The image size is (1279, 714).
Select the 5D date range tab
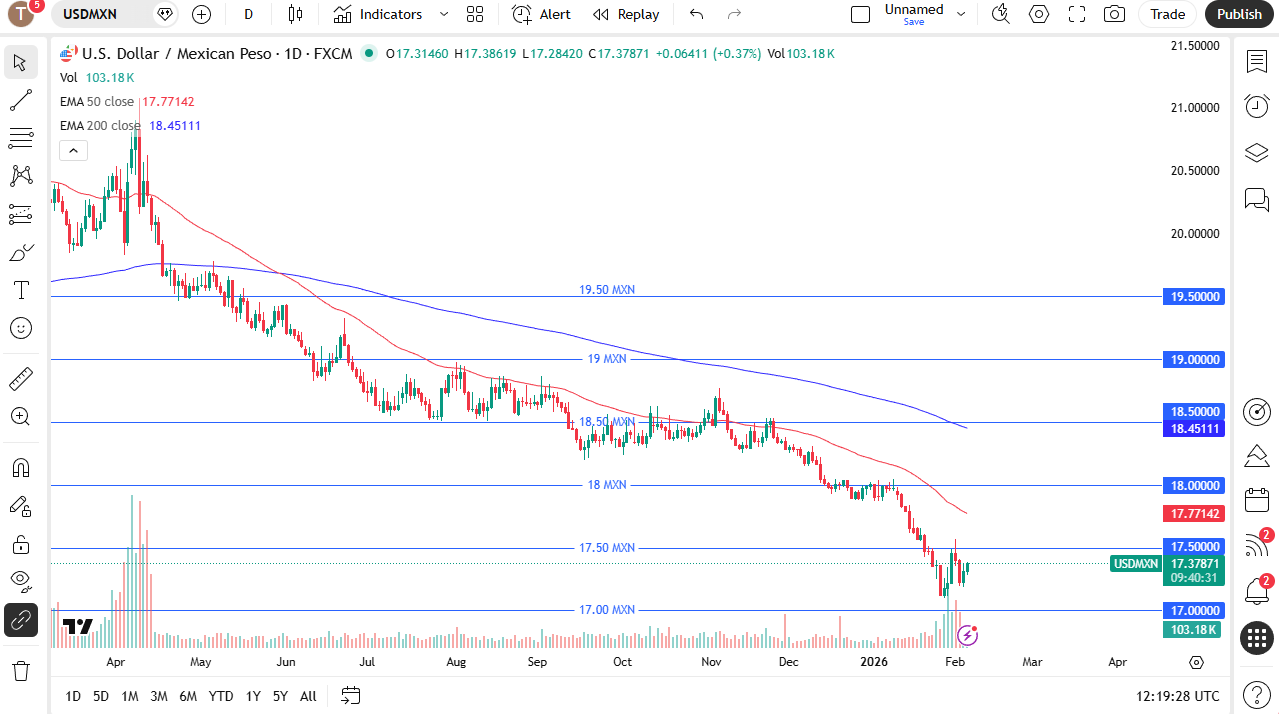pos(101,696)
